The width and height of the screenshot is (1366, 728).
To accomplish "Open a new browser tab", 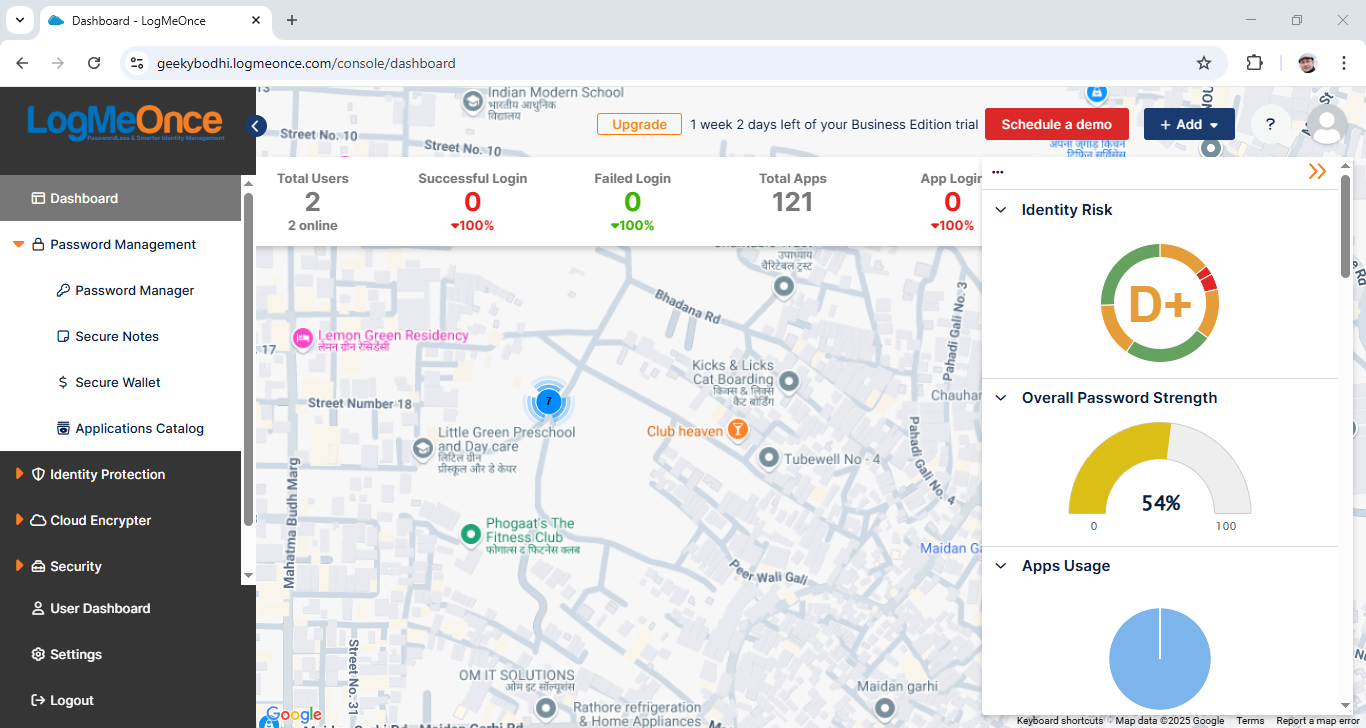I will 292,20.
